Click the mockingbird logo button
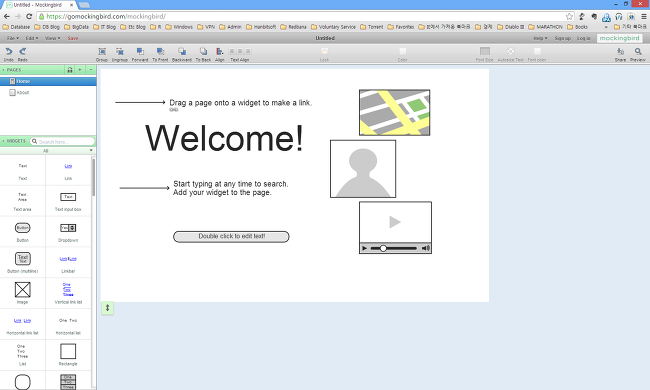Screen dimensions: 650x390 [620, 38]
